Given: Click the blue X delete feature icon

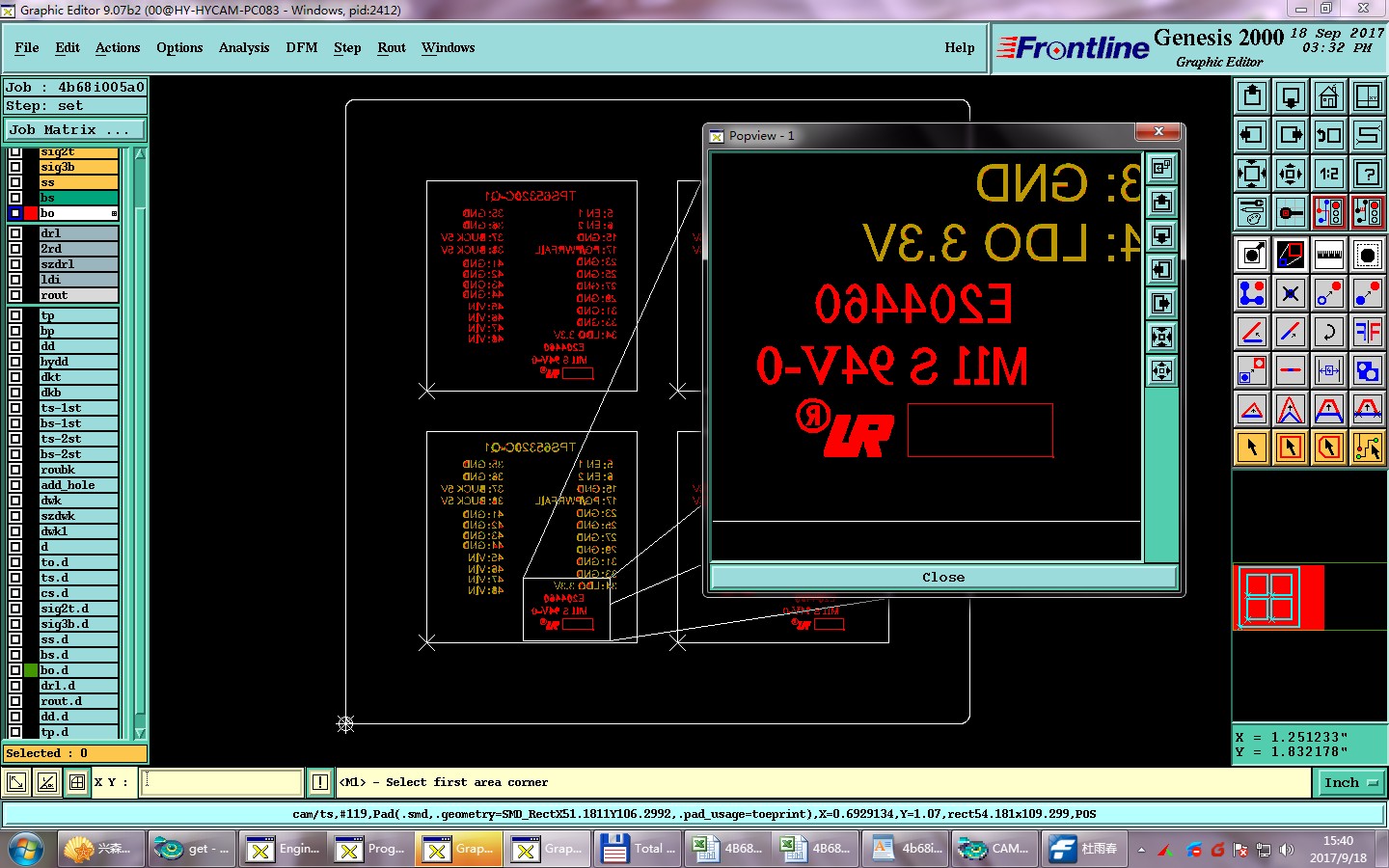Looking at the screenshot, I should 1291,293.
